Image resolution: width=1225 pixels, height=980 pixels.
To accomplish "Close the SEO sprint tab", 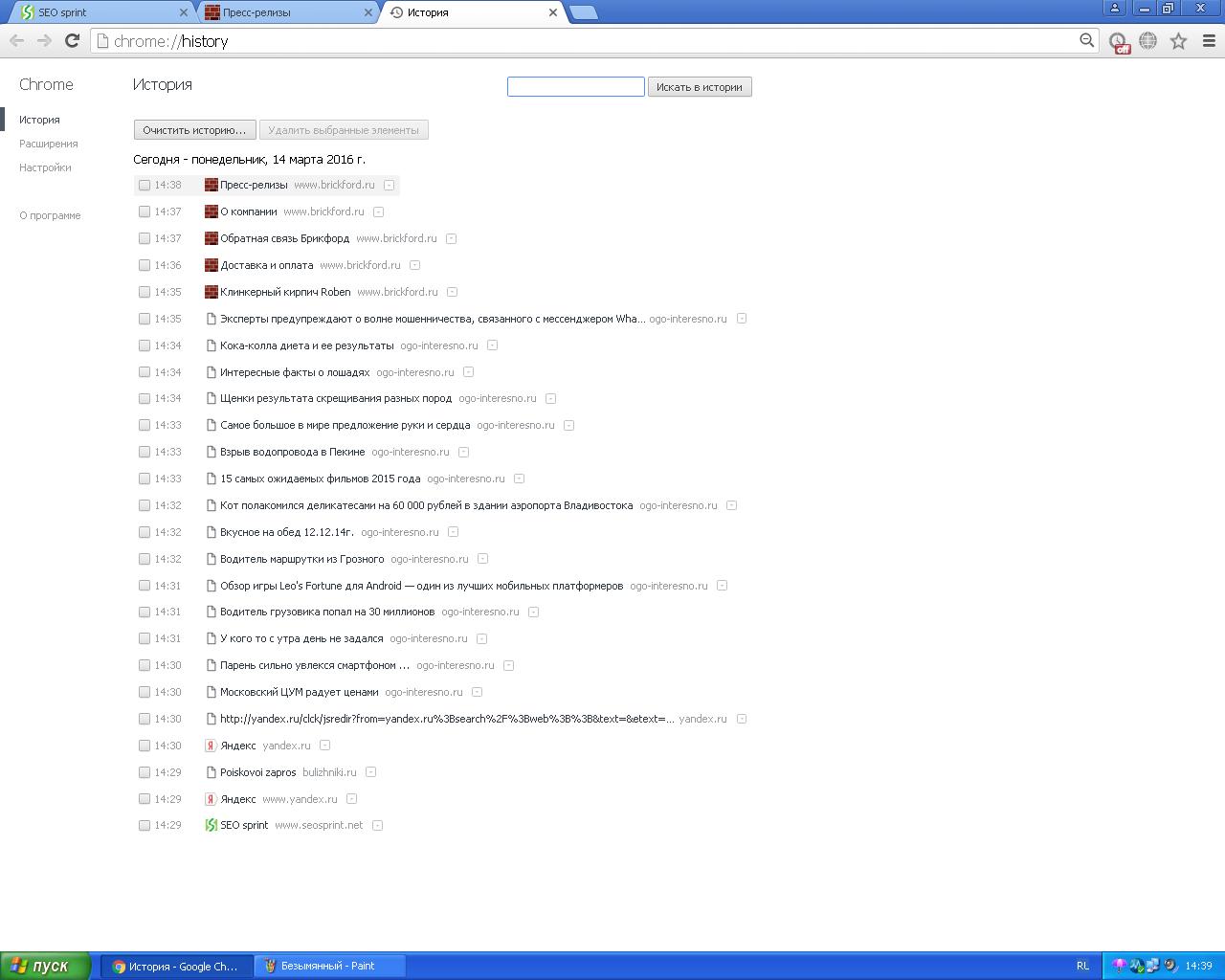I will click(x=184, y=12).
